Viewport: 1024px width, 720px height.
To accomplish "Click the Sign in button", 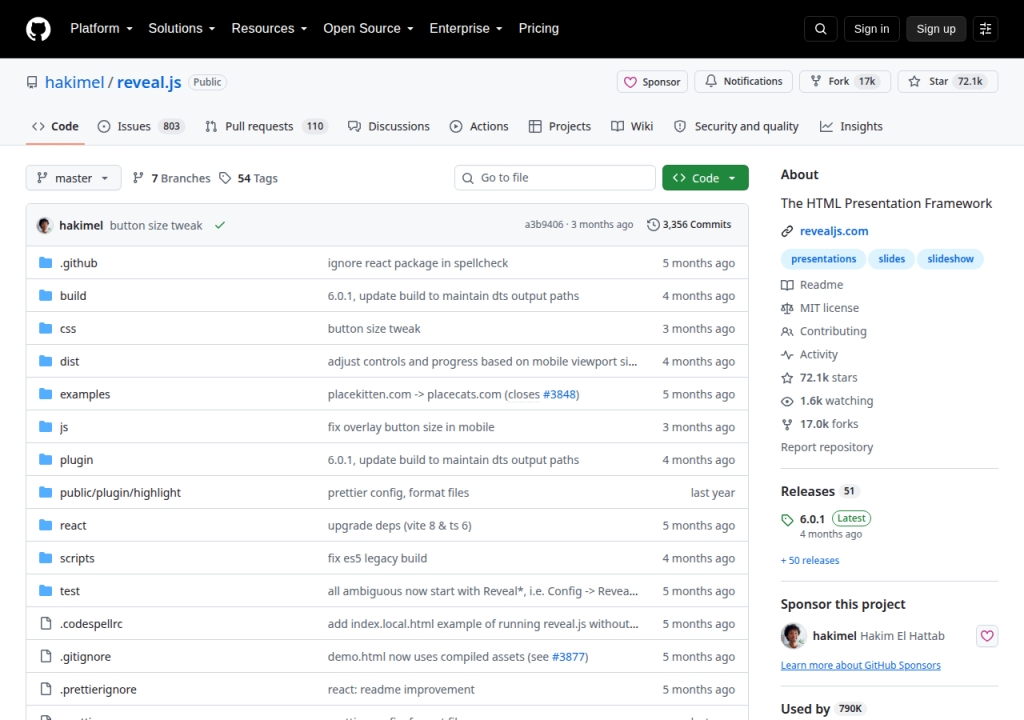I will point(871,29).
